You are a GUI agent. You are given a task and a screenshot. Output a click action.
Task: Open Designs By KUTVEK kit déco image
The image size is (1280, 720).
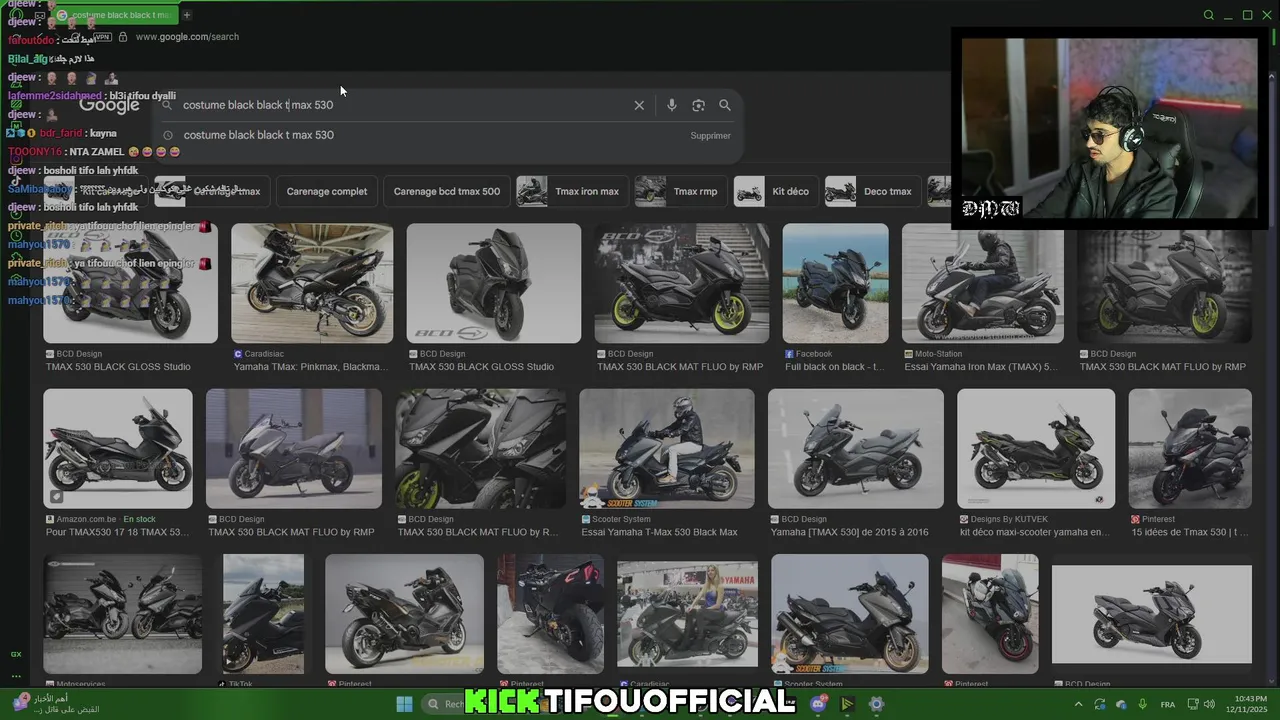click(1036, 449)
